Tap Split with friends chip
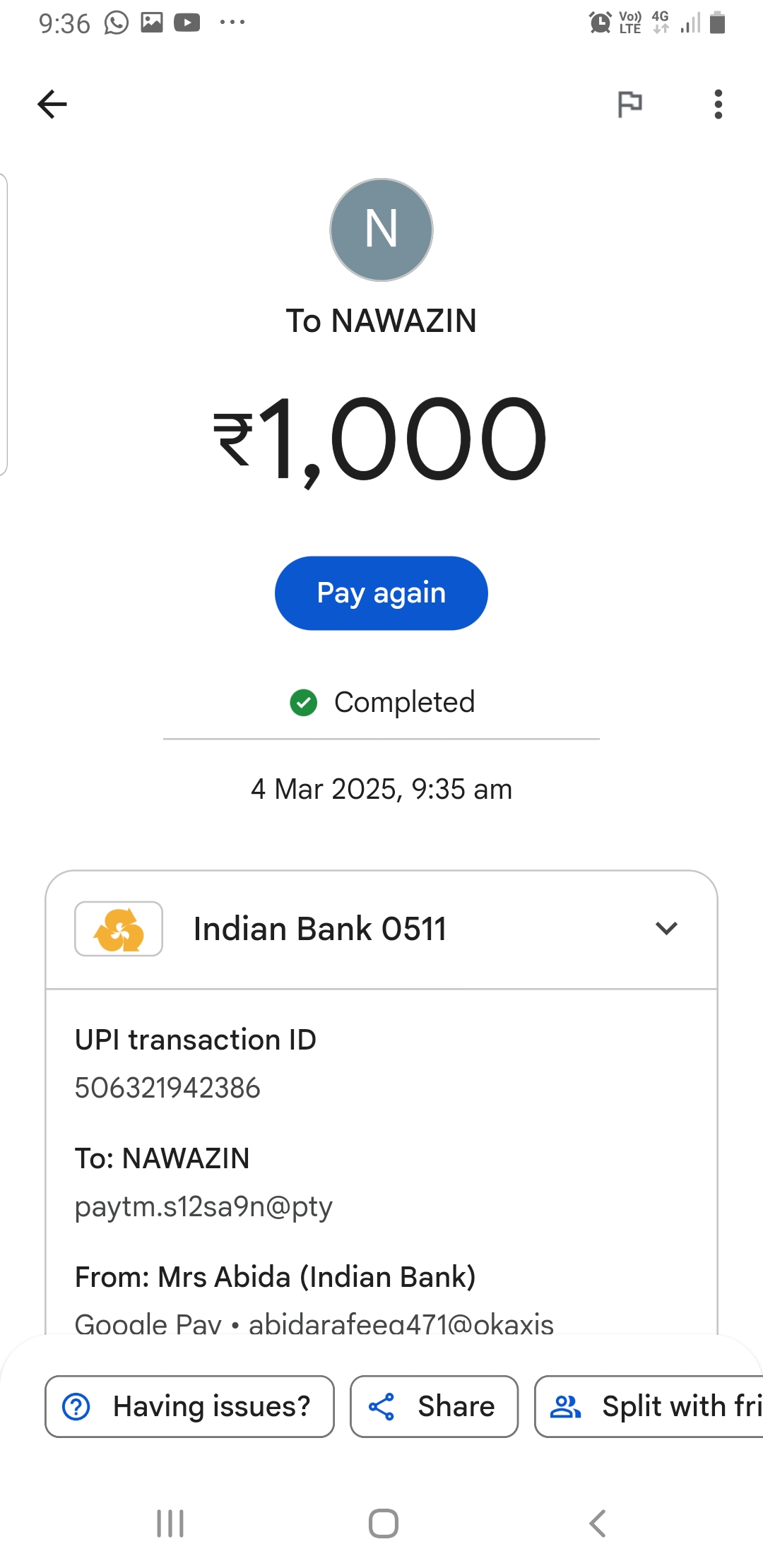The height and width of the screenshot is (1568, 763). (650, 1406)
